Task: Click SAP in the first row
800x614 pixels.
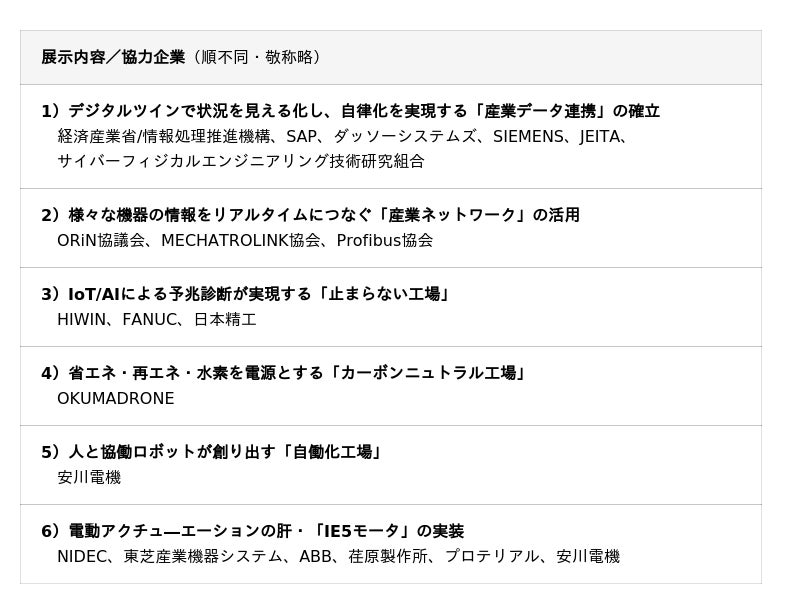Action: tap(303, 136)
